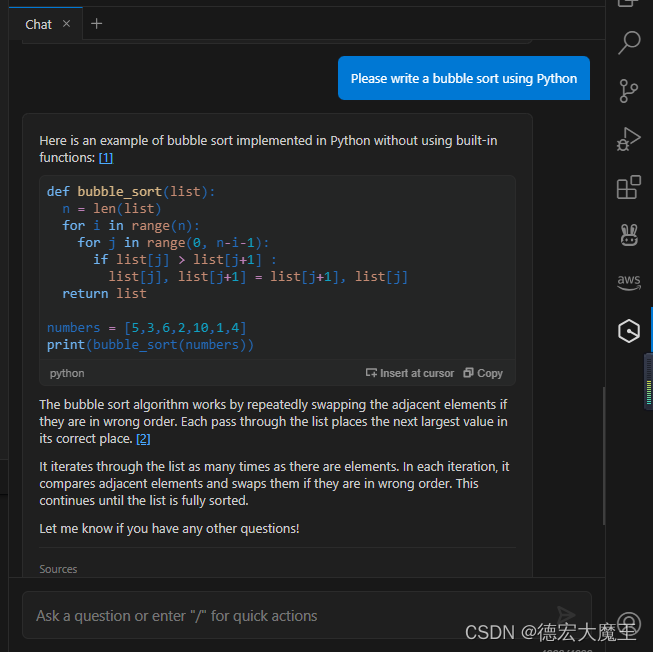The image size is (653, 652).
Task: Click the send message arrow icon
Action: [566, 615]
